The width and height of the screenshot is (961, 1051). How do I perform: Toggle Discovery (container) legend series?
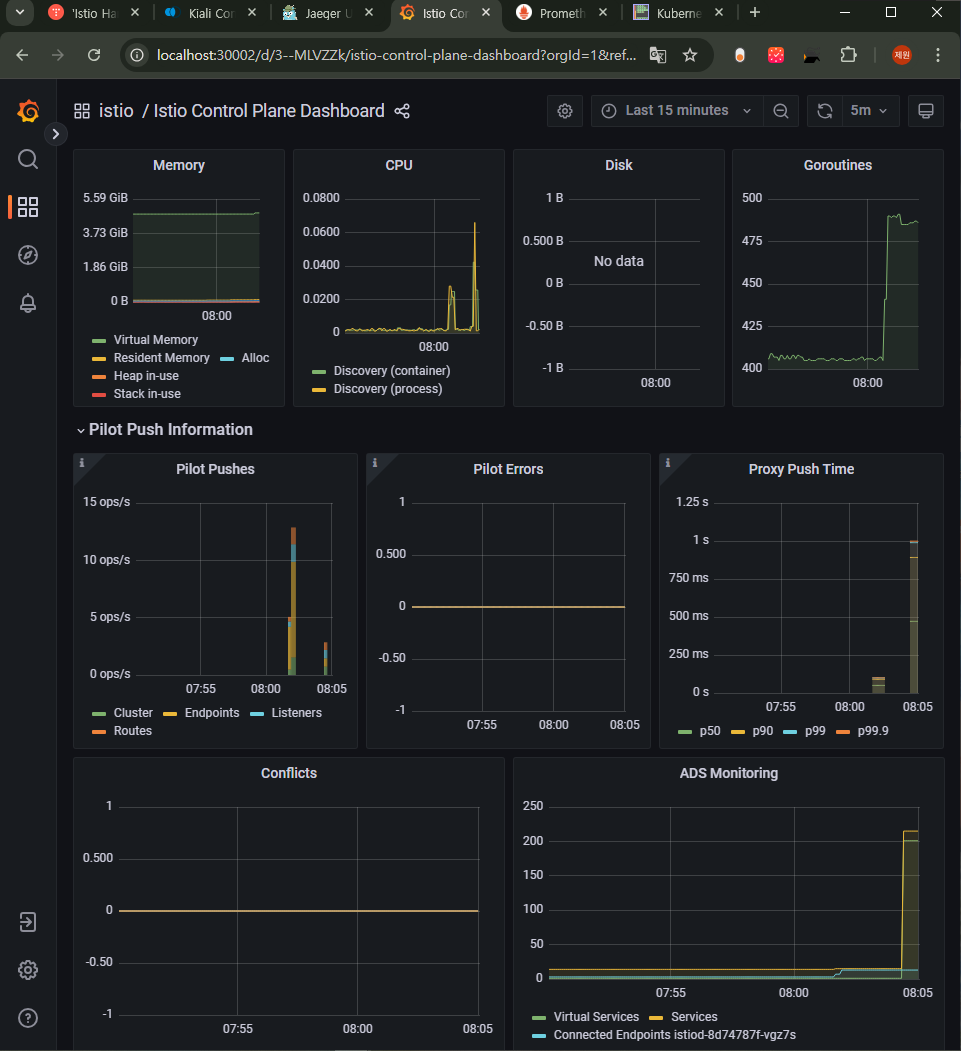click(392, 371)
